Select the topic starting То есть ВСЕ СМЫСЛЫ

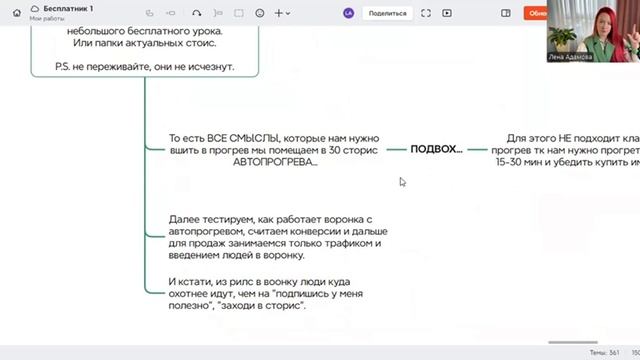275,150
